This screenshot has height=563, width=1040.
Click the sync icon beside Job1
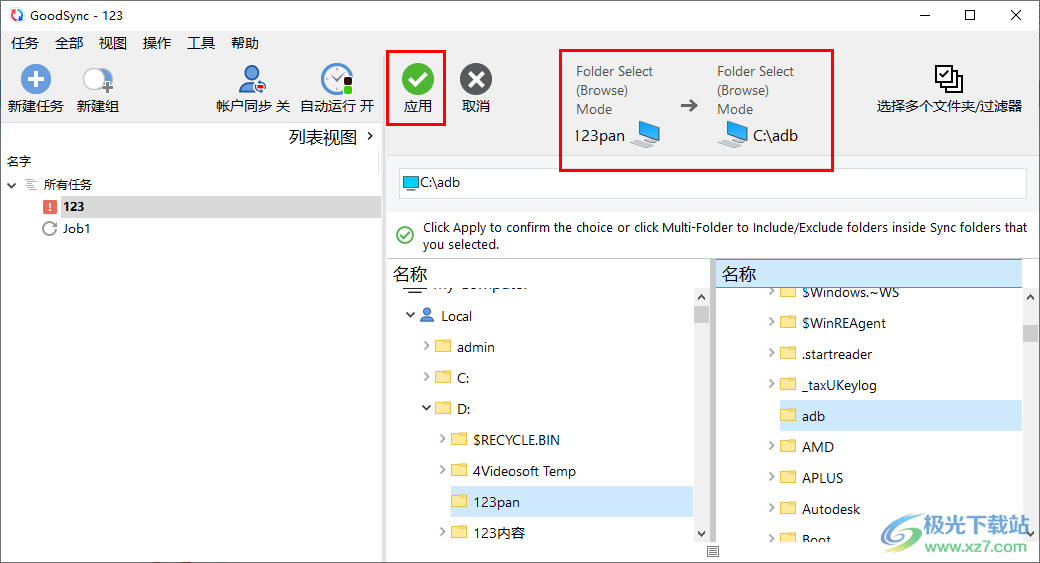point(50,229)
